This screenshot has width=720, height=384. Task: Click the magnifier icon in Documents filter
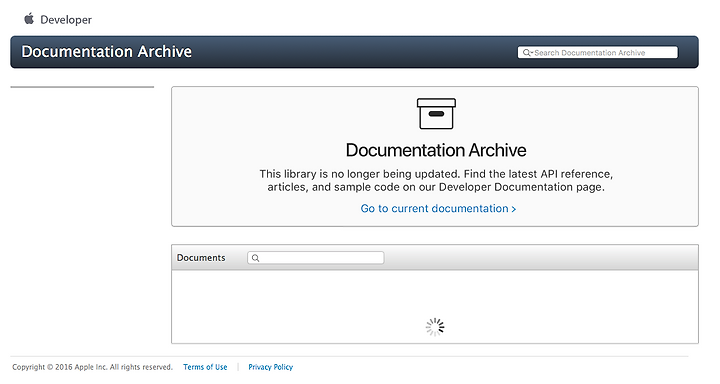[256, 258]
